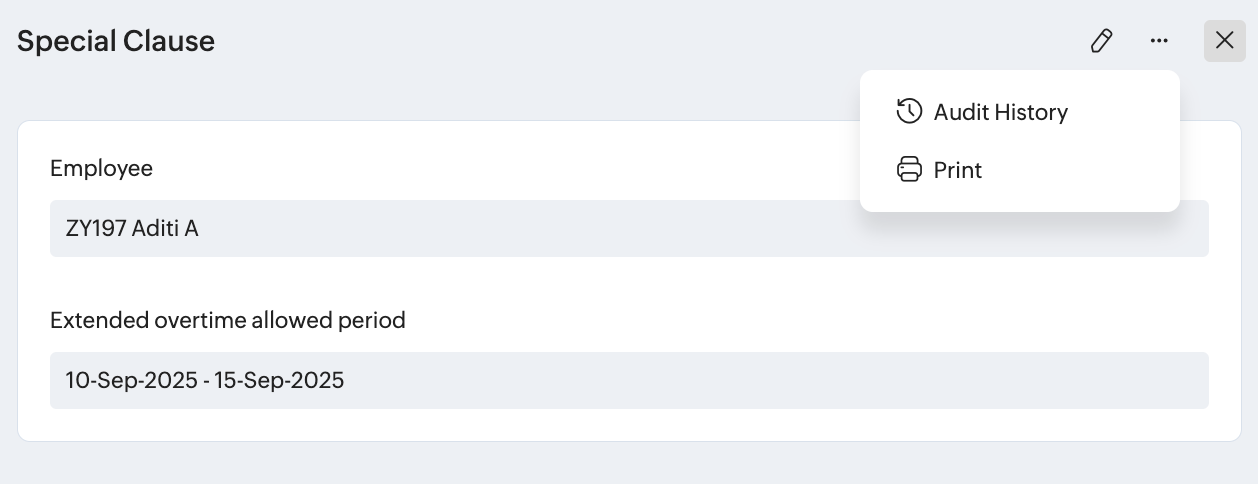Click empty space right of ZY197 Aditi A
This screenshot has height=484, width=1258.
point(600,228)
